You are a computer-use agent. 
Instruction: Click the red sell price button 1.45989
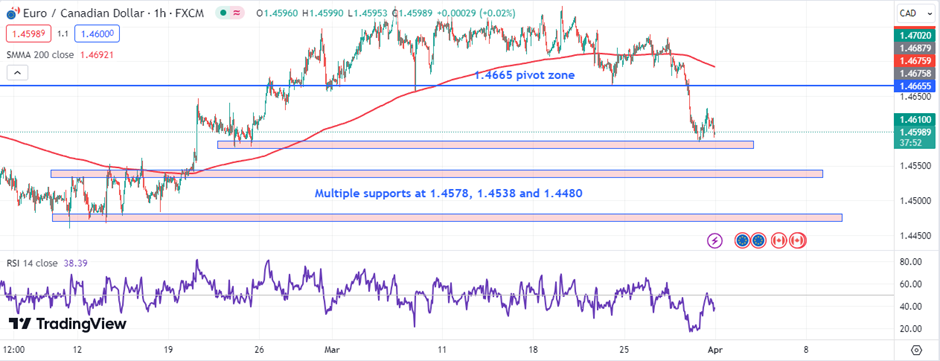pos(29,34)
